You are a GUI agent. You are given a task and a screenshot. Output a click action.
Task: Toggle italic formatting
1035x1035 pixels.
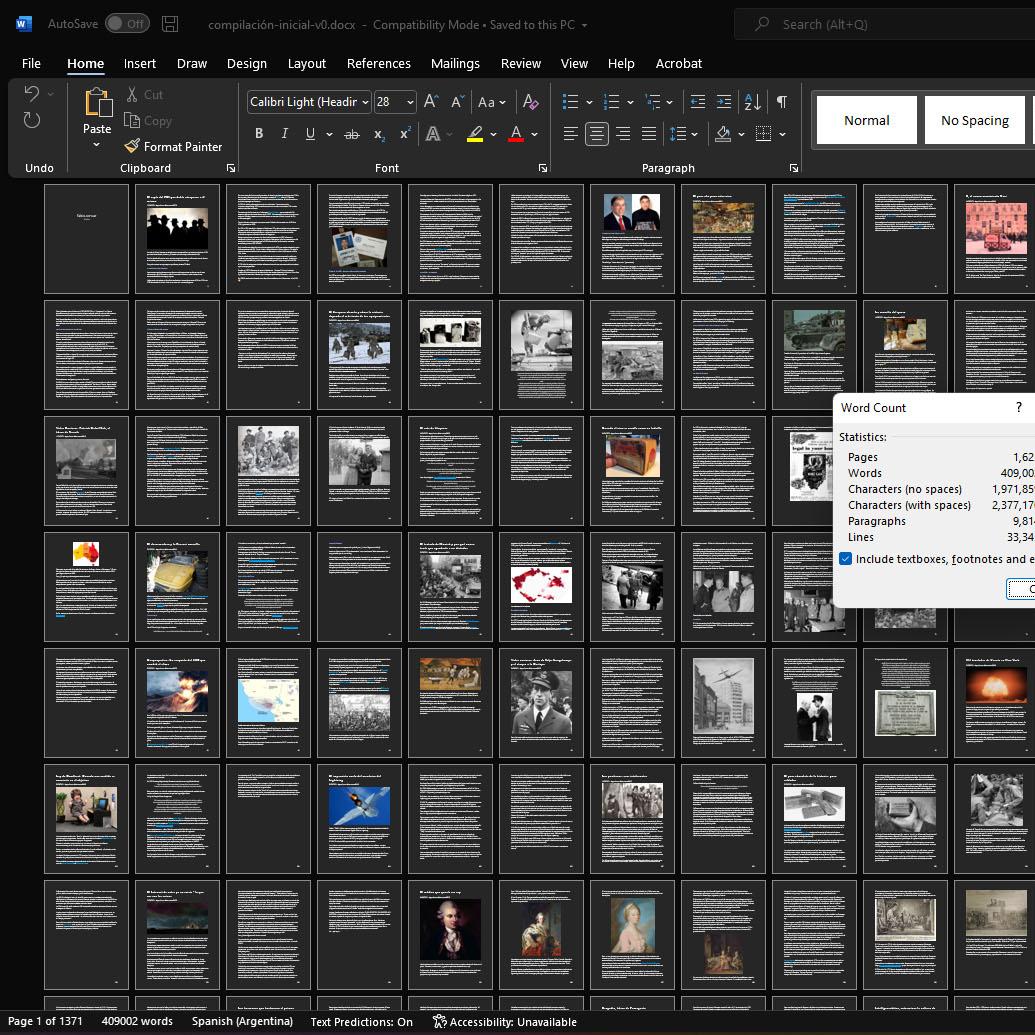coord(284,134)
